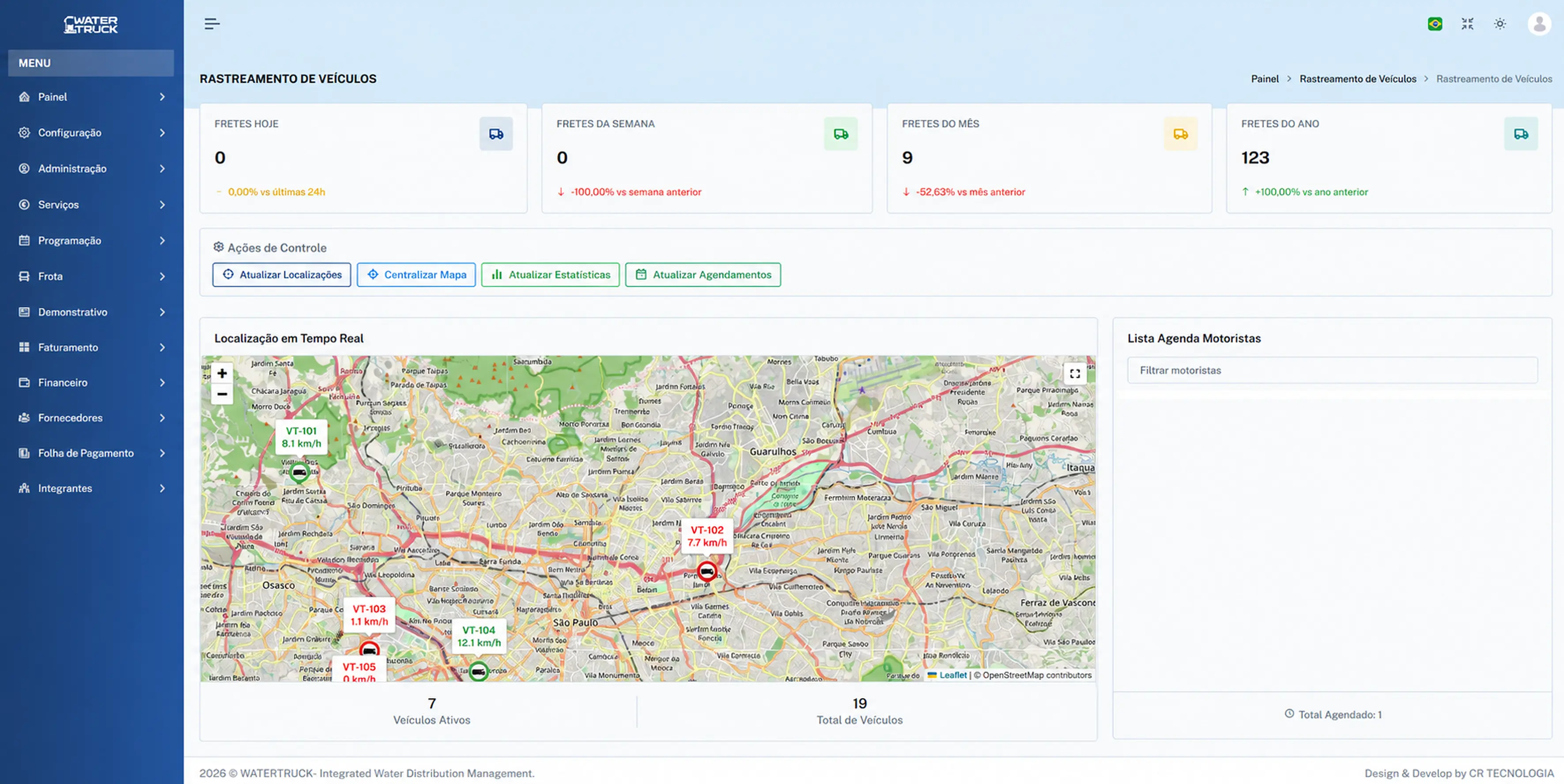Open the Demonstrativo menu item
The height and width of the screenshot is (784, 1564).
91,312
